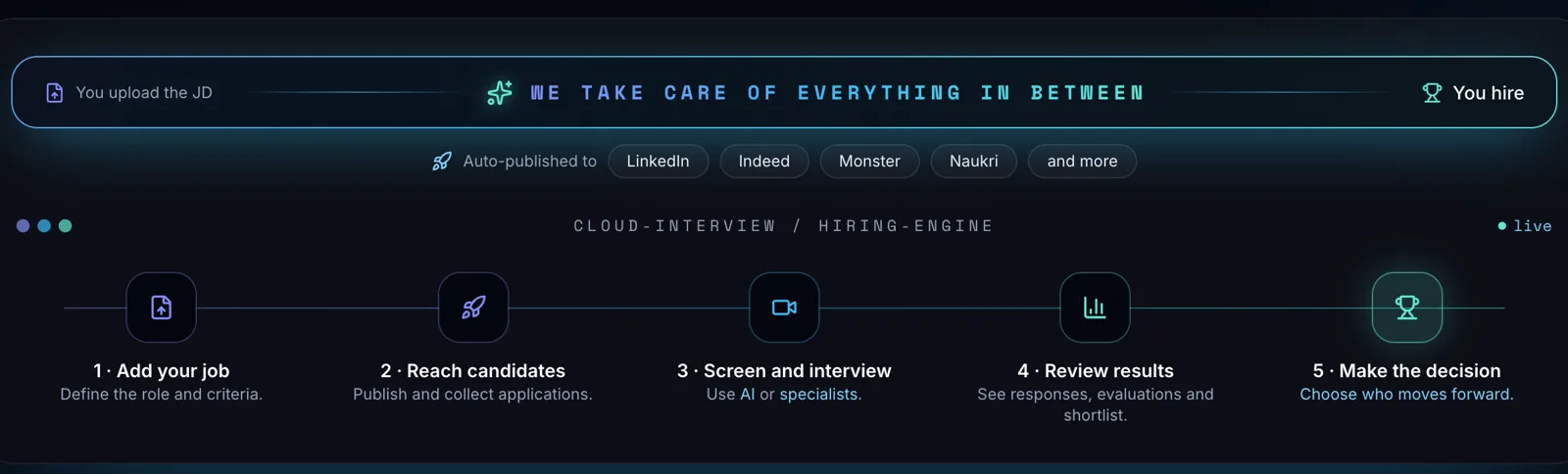Click the LinkedIn pill
This screenshot has height=474, width=1568.
tap(659, 162)
